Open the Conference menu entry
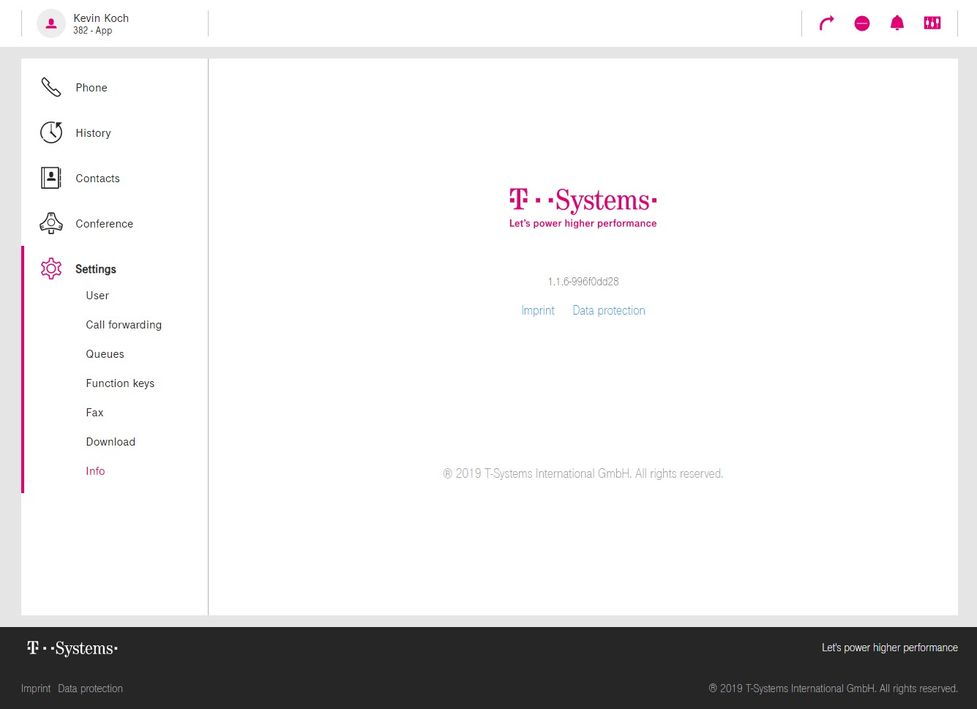Image resolution: width=977 pixels, height=709 pixels. (104, 224)
